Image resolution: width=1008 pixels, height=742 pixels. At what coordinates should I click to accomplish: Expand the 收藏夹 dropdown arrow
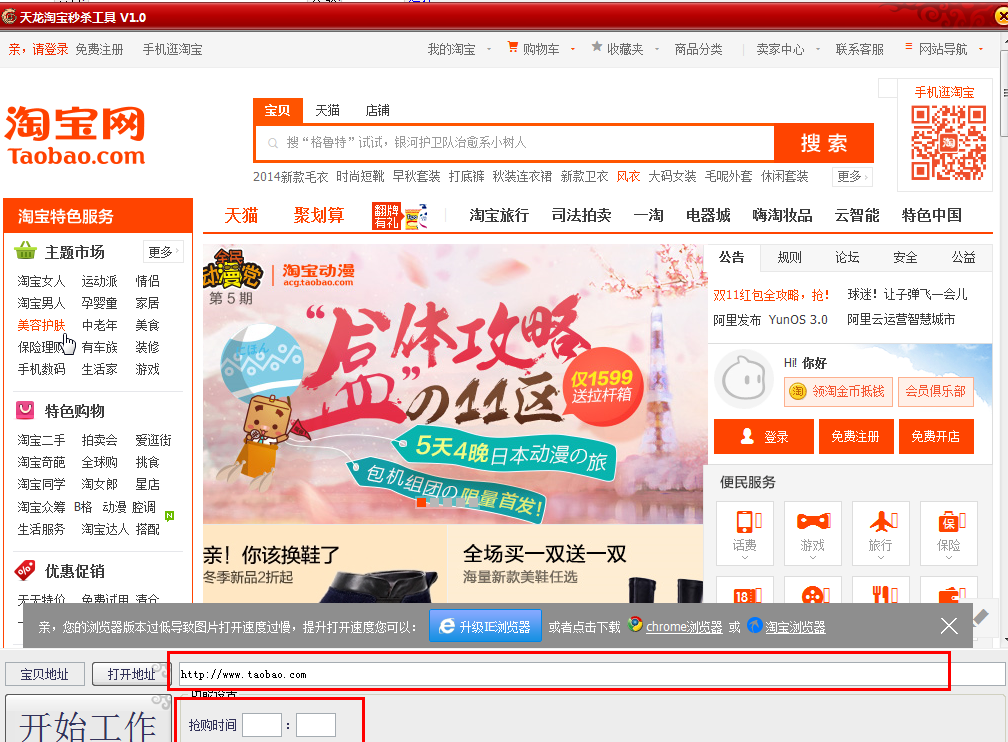(656, 49)
